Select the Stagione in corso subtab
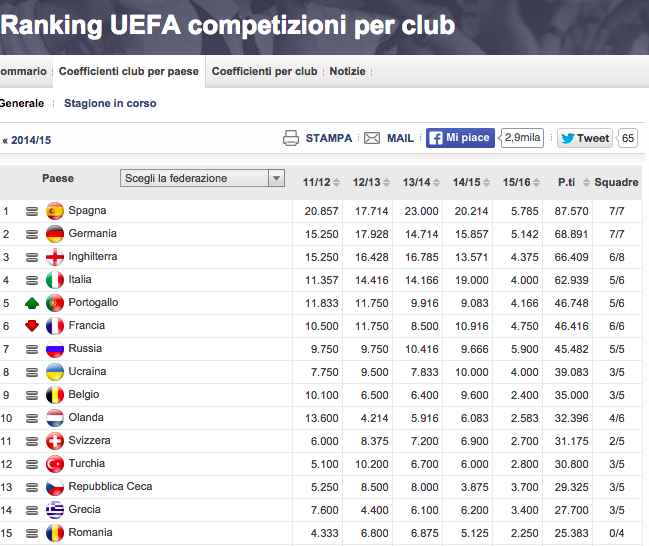 (x=110, y=103)
